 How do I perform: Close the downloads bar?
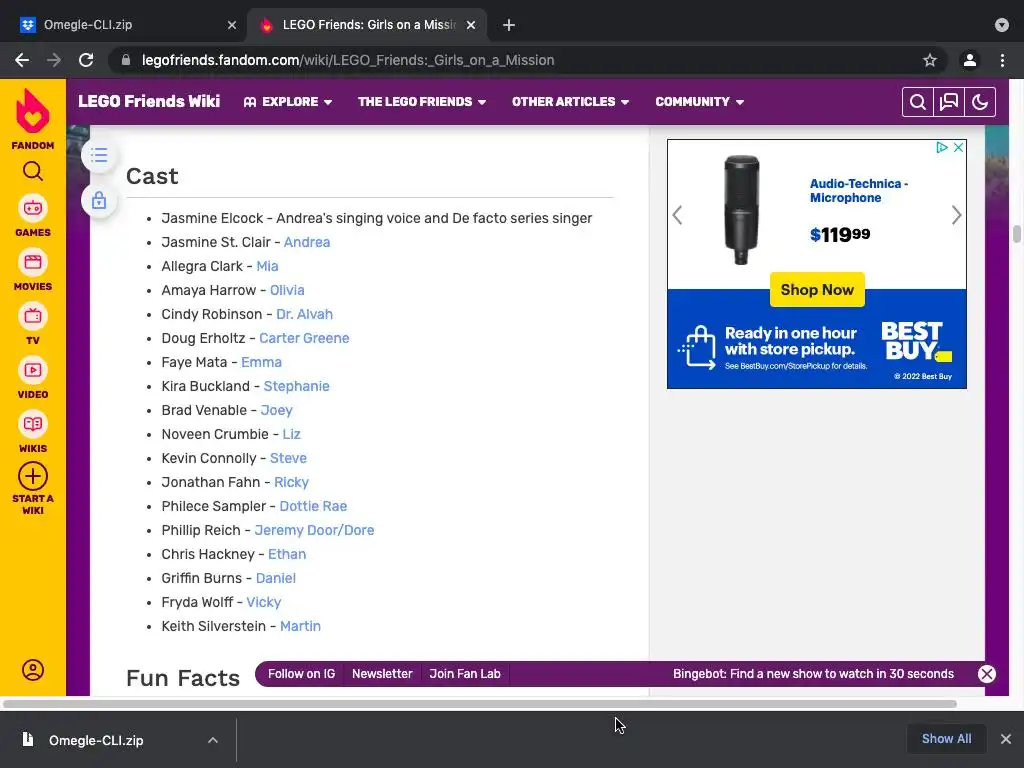point(1006,739)
